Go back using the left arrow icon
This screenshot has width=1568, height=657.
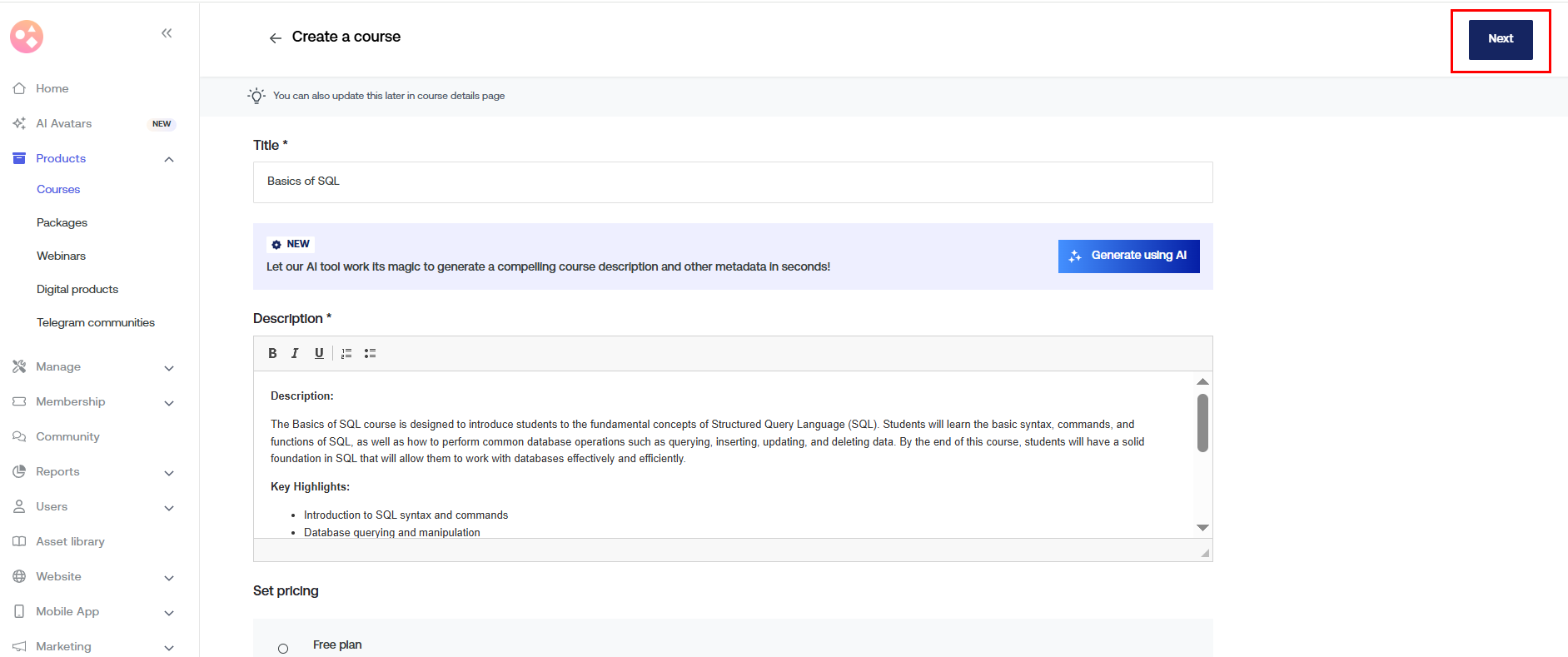pyautogui.click(x=275, y=38)
